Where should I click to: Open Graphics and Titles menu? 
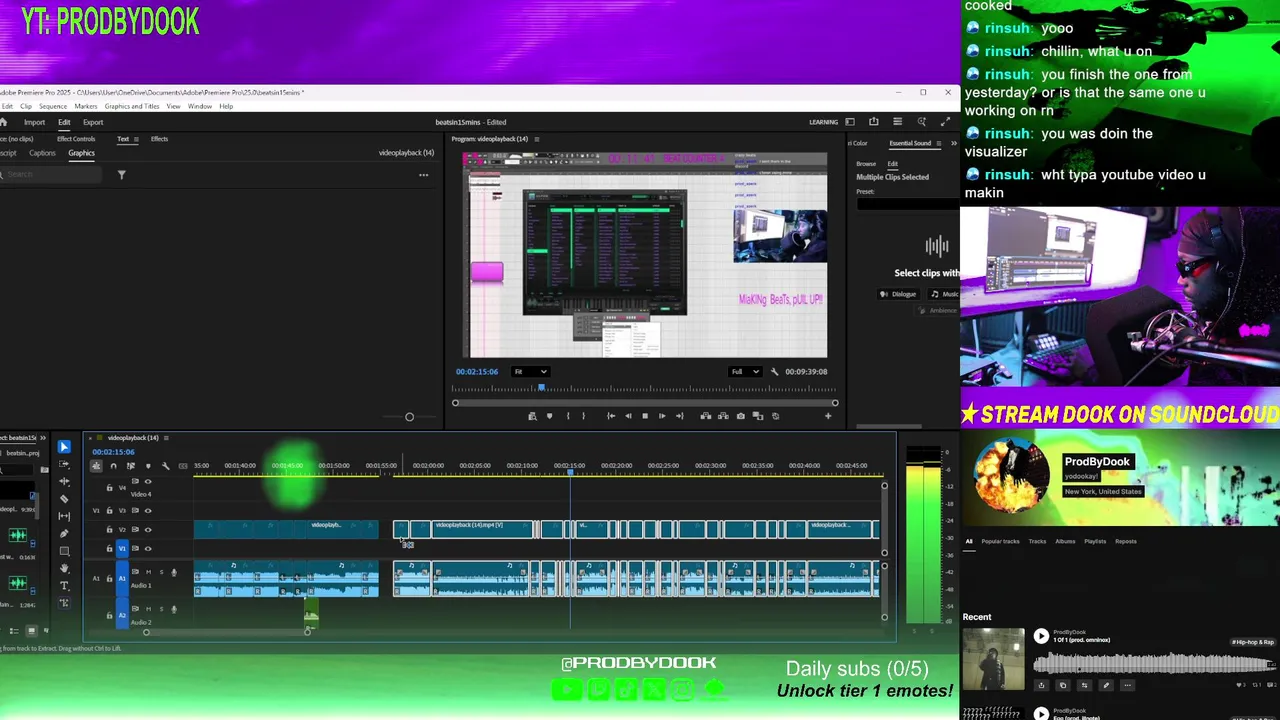(x=132, y=106)
